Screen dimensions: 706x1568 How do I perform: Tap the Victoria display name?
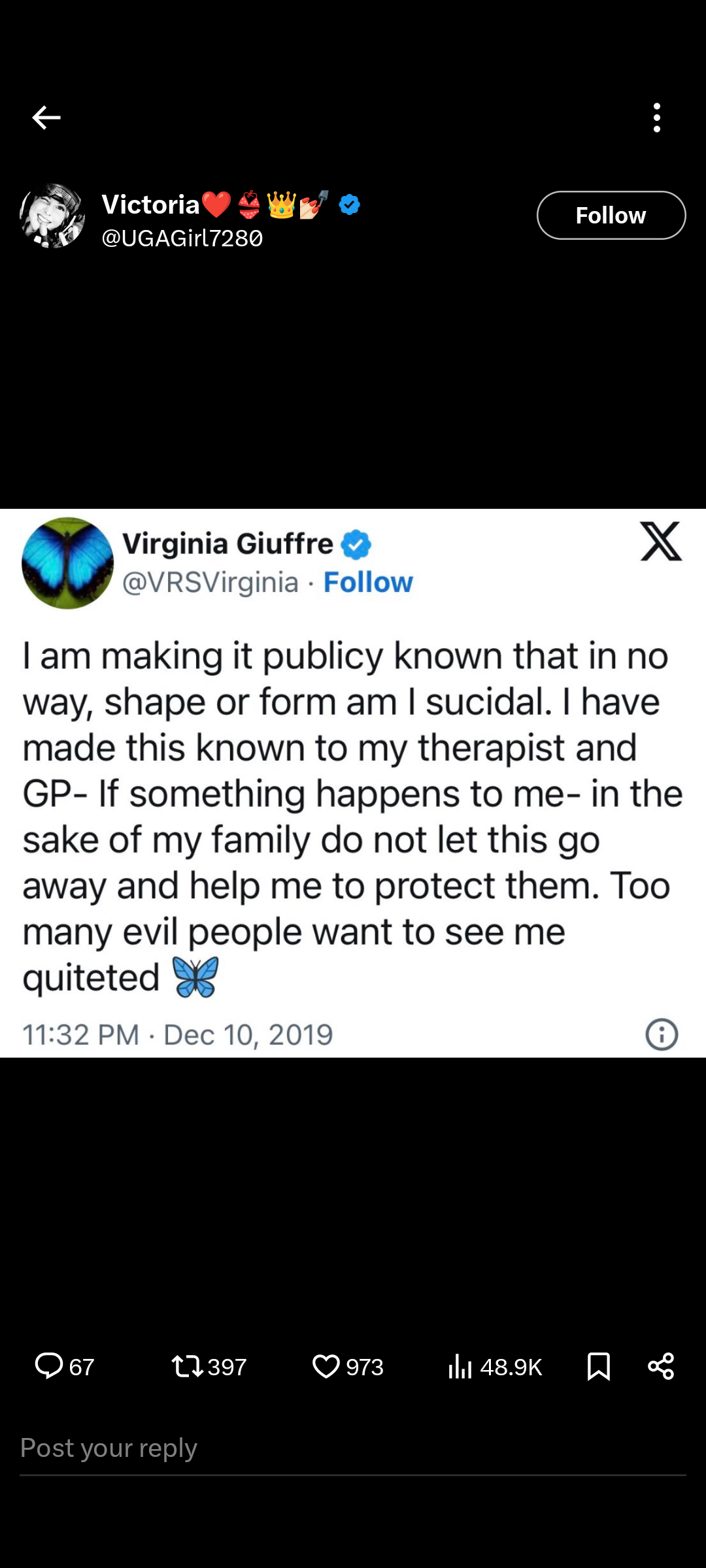tap(150, 205)
